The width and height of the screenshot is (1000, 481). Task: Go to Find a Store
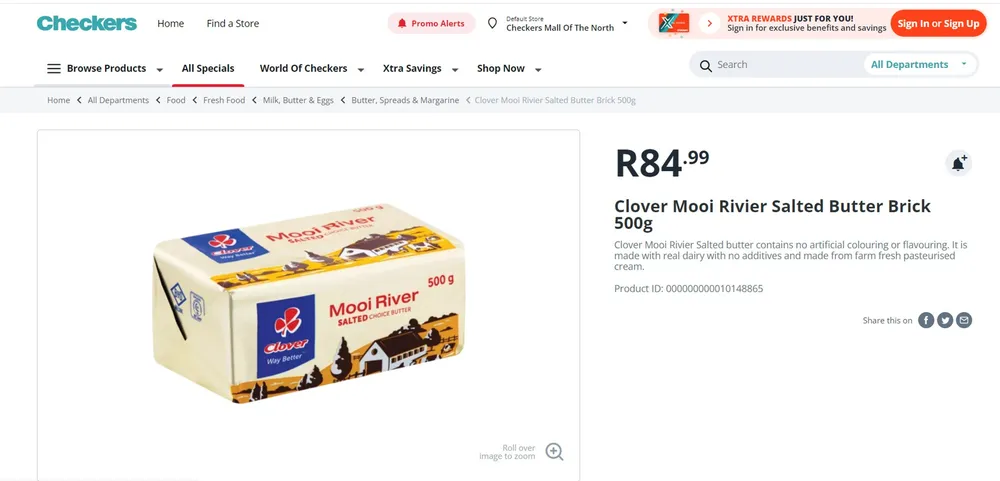(x=233, y=23)
